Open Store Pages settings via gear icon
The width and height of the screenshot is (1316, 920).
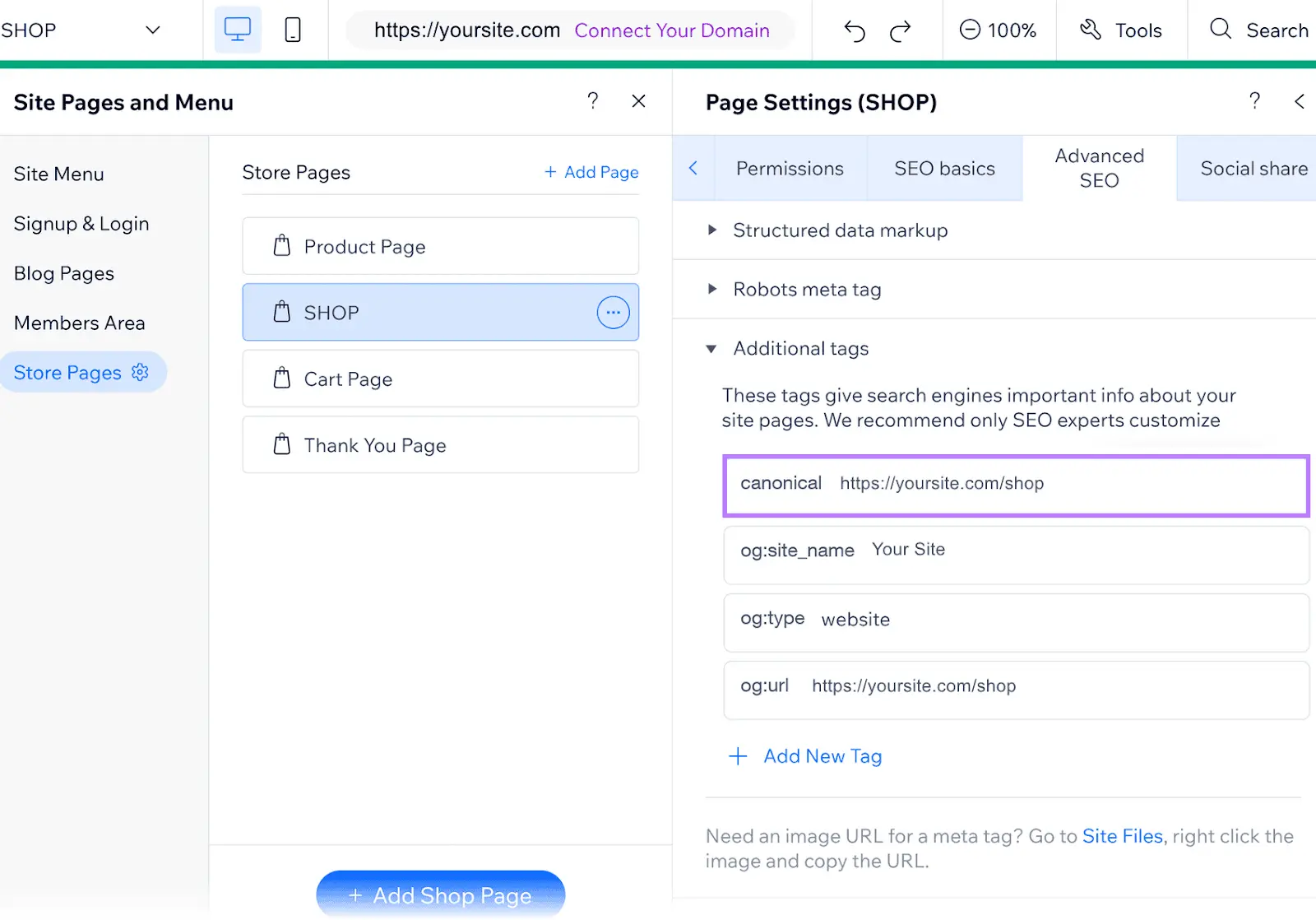click(x=140, y=372)
